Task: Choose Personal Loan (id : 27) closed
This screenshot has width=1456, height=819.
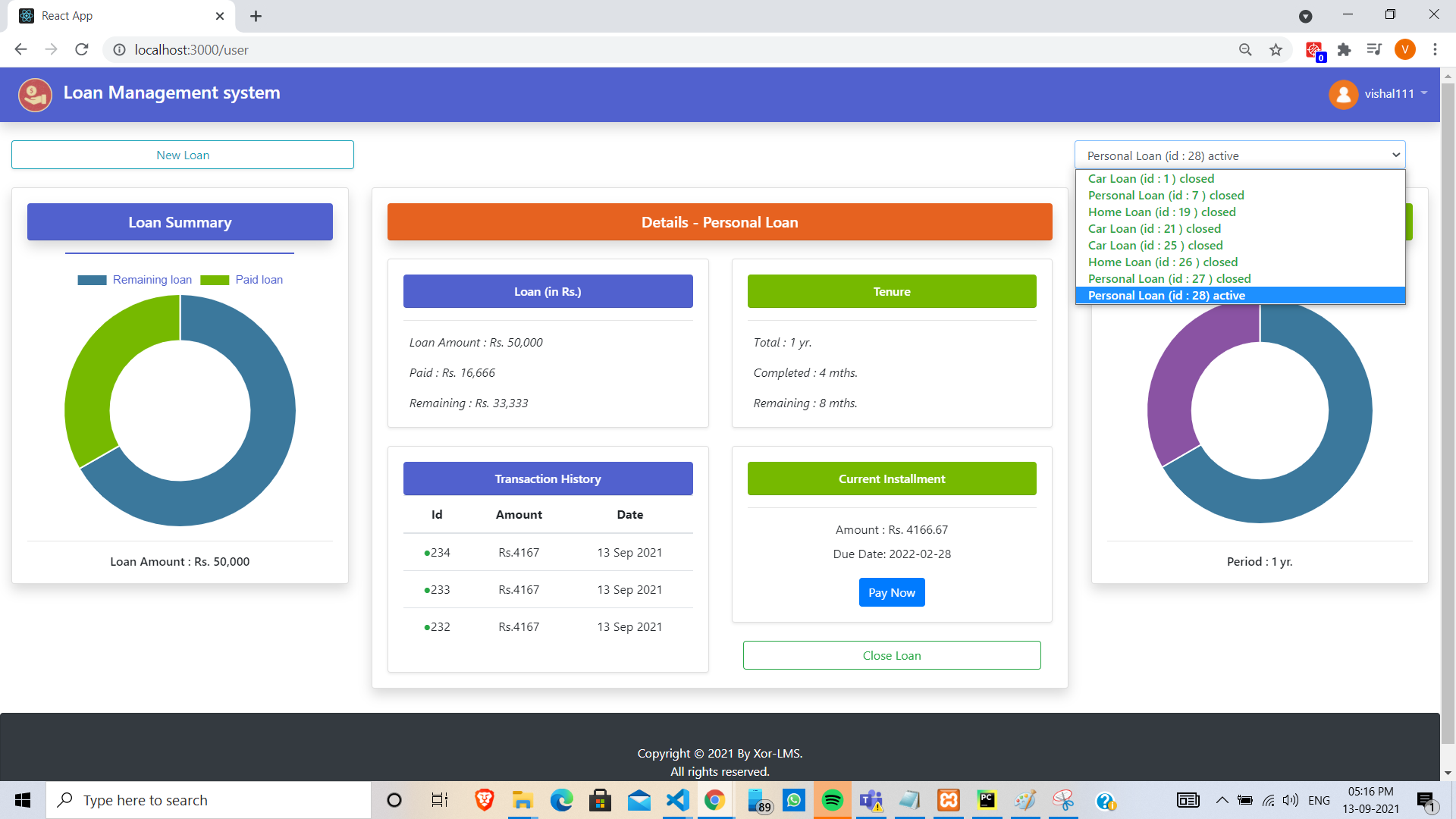Action: [x=1169, y=279]
